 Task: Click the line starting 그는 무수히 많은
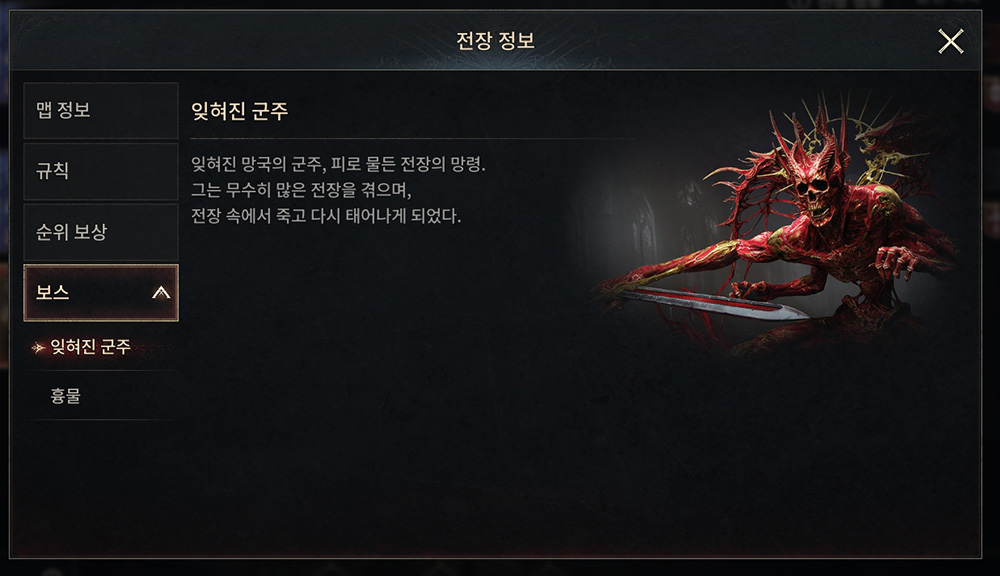[x=301, y=189]
